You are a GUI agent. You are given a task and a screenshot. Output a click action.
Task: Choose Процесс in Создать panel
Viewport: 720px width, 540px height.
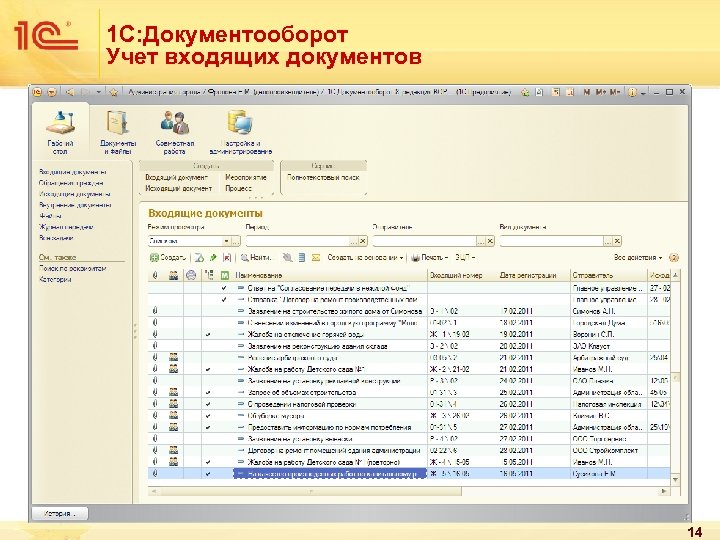[238, 188]
